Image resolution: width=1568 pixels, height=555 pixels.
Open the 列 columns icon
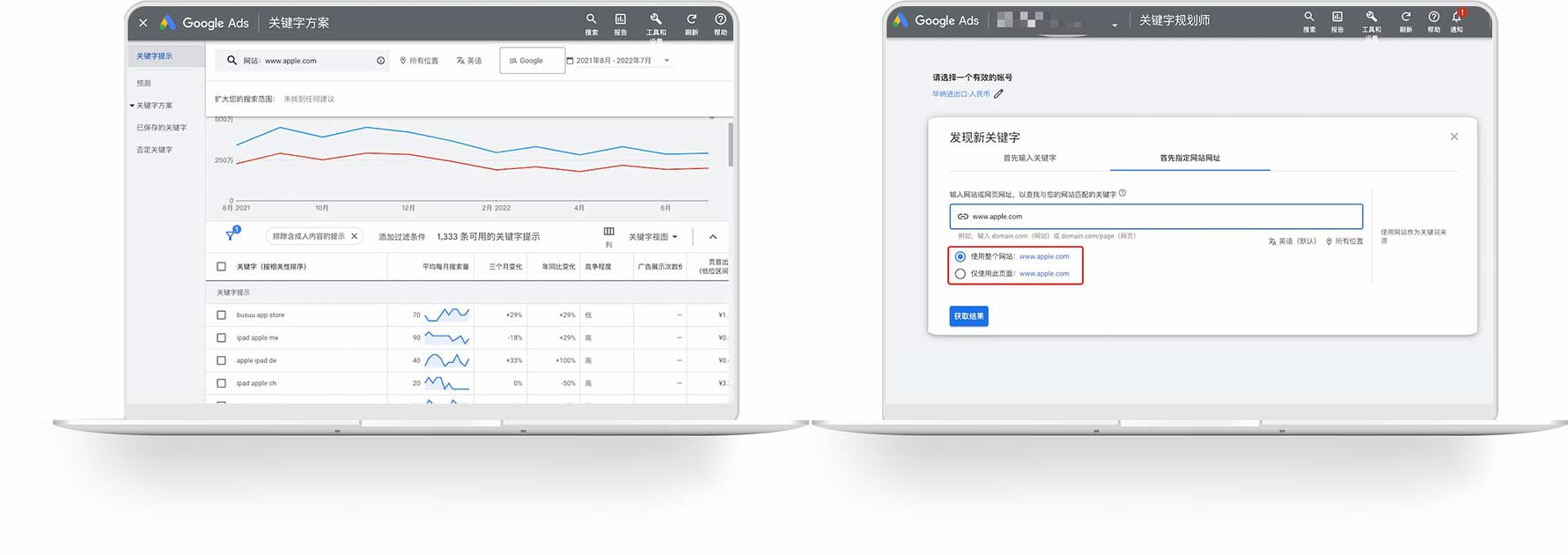(608, 235)
